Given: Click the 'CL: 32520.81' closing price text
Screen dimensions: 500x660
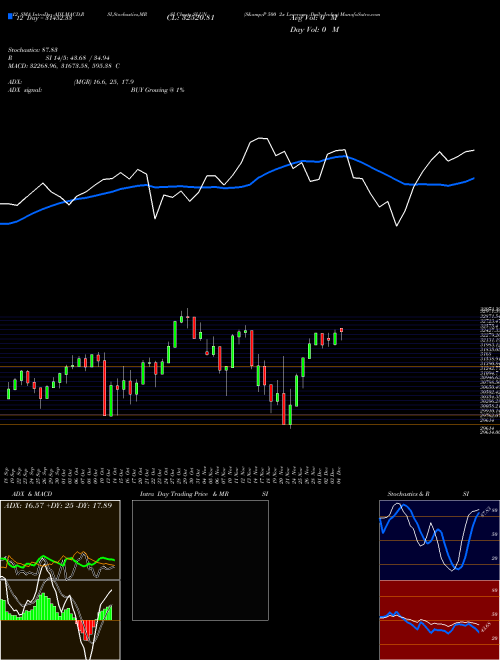Looking at the screenshot, I should 191,19.
